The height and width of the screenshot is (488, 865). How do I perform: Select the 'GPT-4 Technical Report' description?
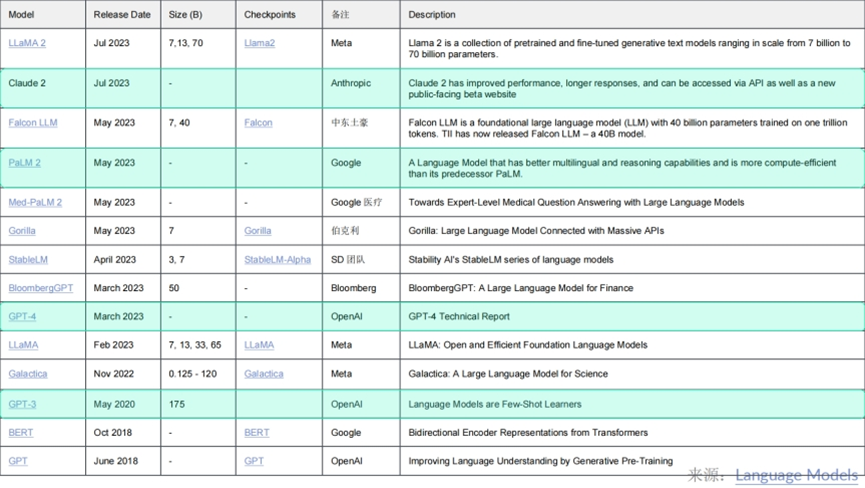click(x=459, y=317)
